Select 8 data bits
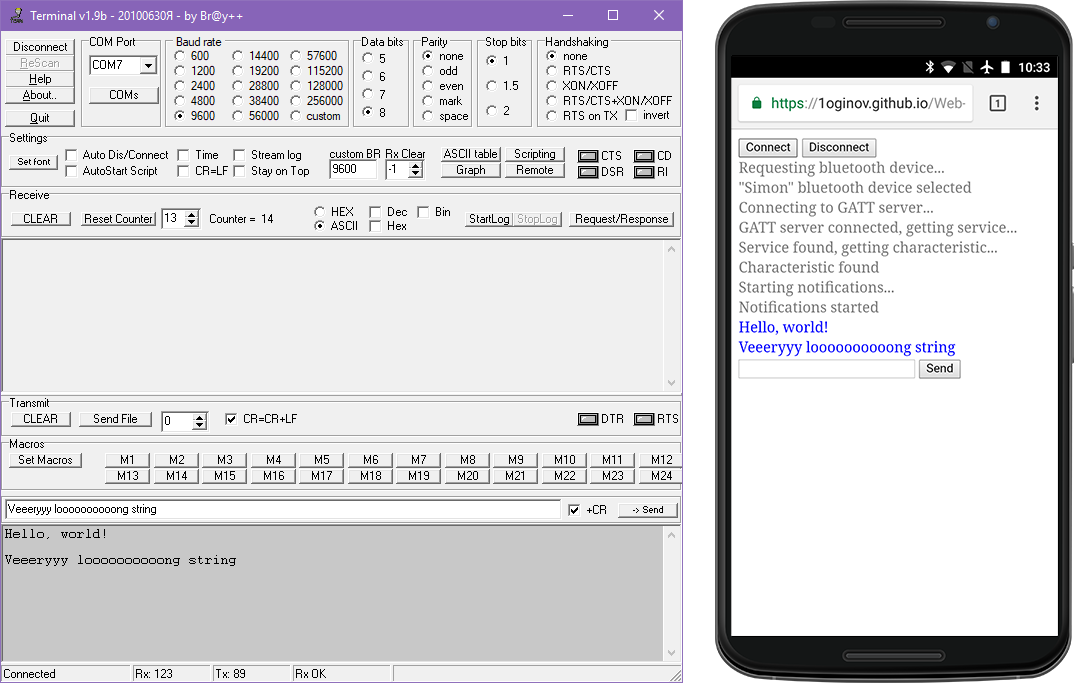Image resolution: width=1074 pixels, height=683 pixels. point(368,112)
